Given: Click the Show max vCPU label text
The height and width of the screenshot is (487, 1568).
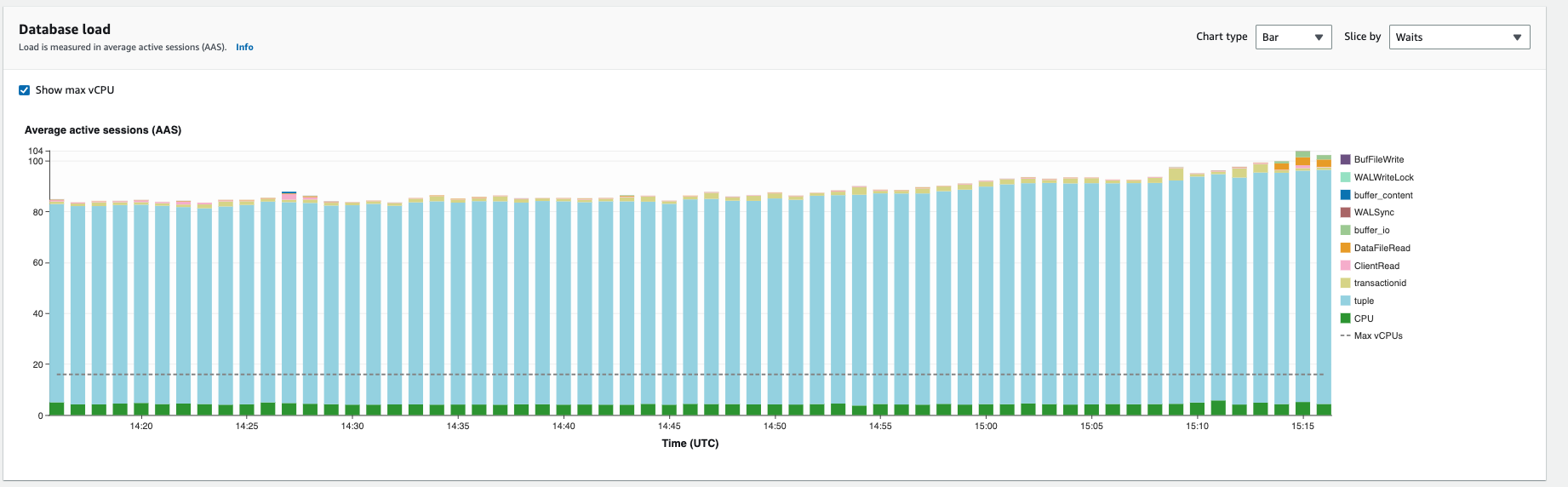Looking at the screenshot, I should pos(75,90).
